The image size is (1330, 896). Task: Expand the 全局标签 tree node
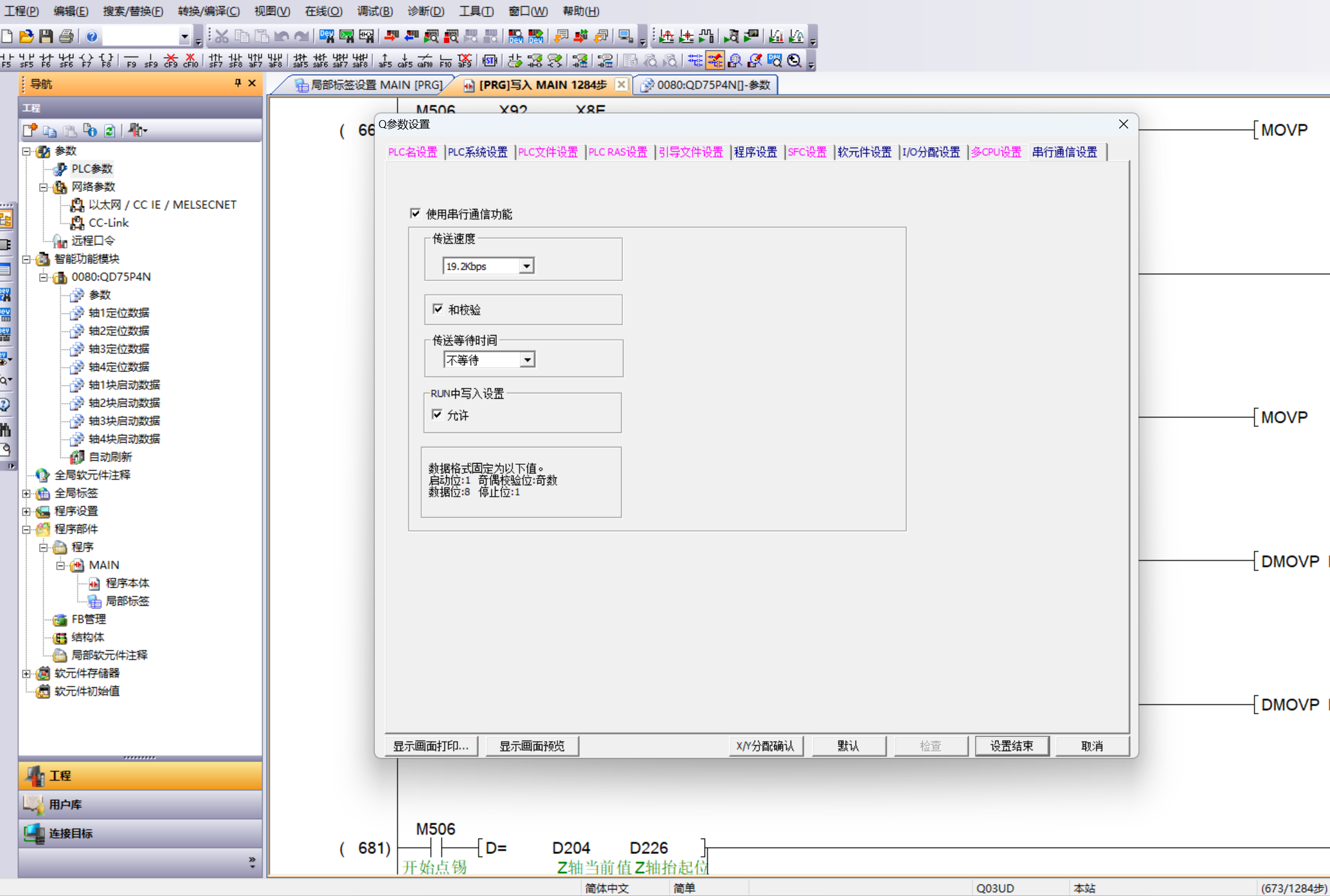point(26,494)
